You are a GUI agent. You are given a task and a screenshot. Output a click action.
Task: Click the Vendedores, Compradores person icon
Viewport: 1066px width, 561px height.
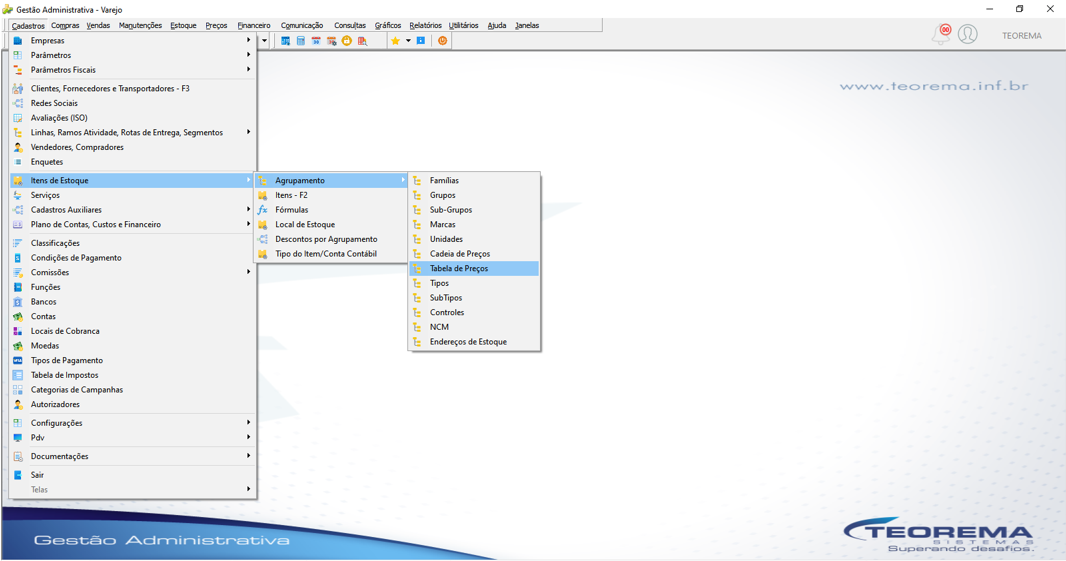pos(18,148)
